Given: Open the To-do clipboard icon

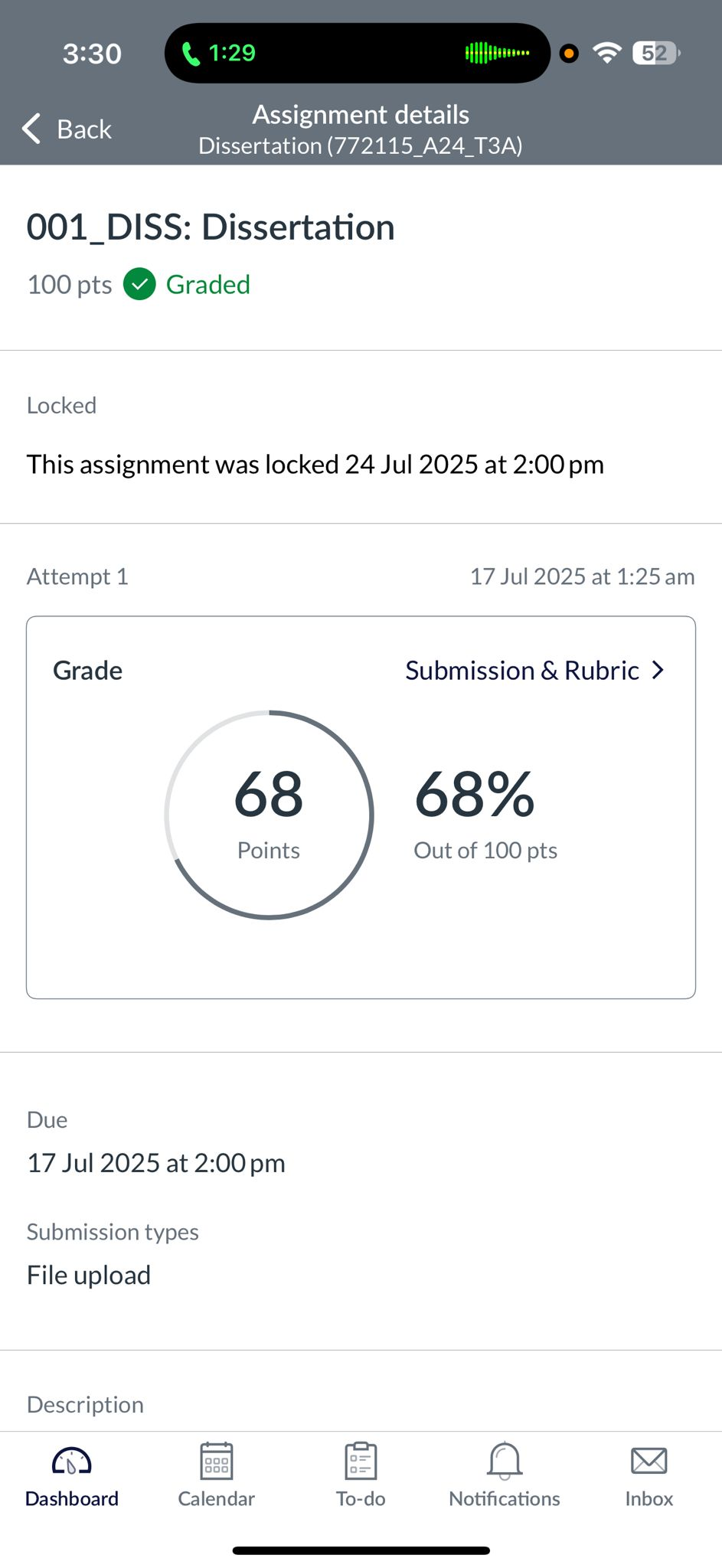Looking at the screenshot, I should (x=361, y=1461).
